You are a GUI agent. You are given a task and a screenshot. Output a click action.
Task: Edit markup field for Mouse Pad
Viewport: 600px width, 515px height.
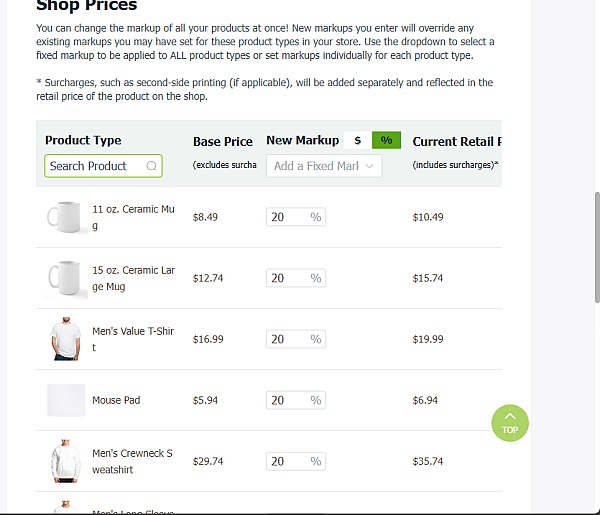click(x=296, y=400)
